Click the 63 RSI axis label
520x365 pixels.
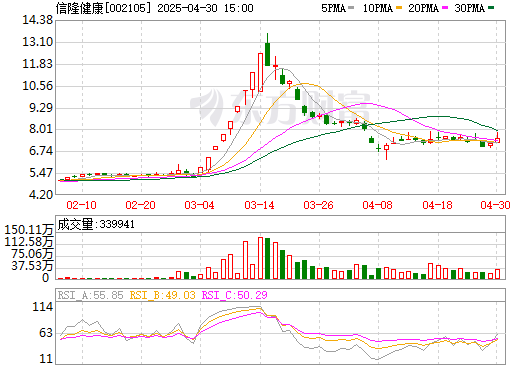point(46,333)
